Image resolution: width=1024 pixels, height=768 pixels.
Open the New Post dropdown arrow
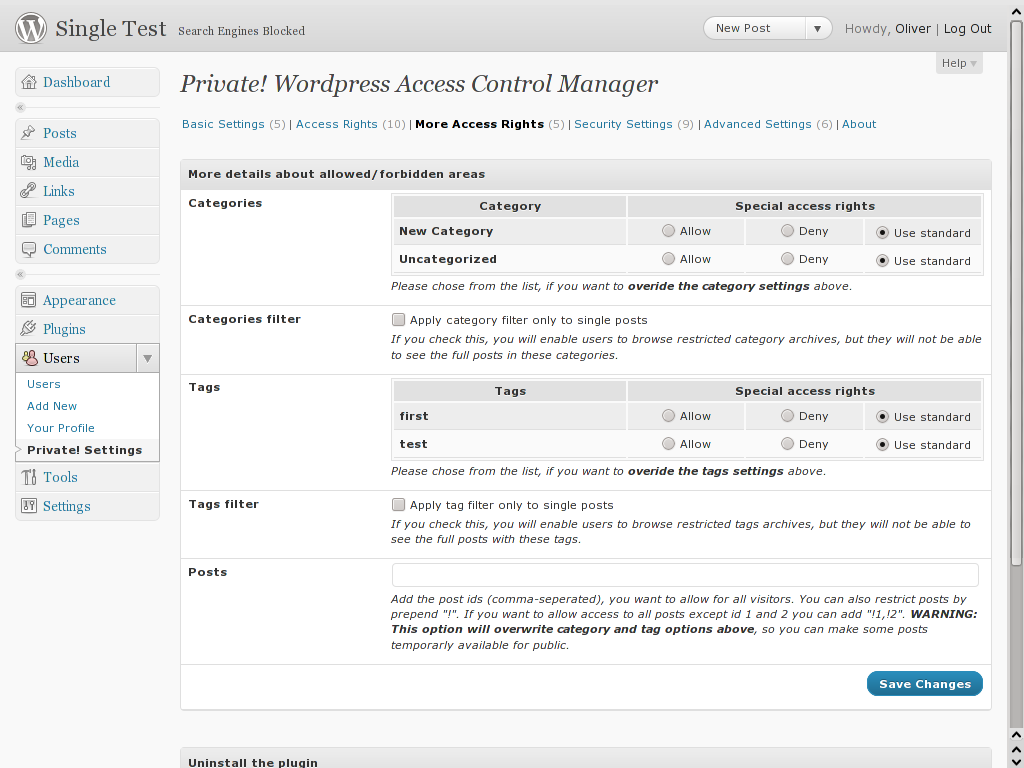pyautogui.click(x=818, y=28)
